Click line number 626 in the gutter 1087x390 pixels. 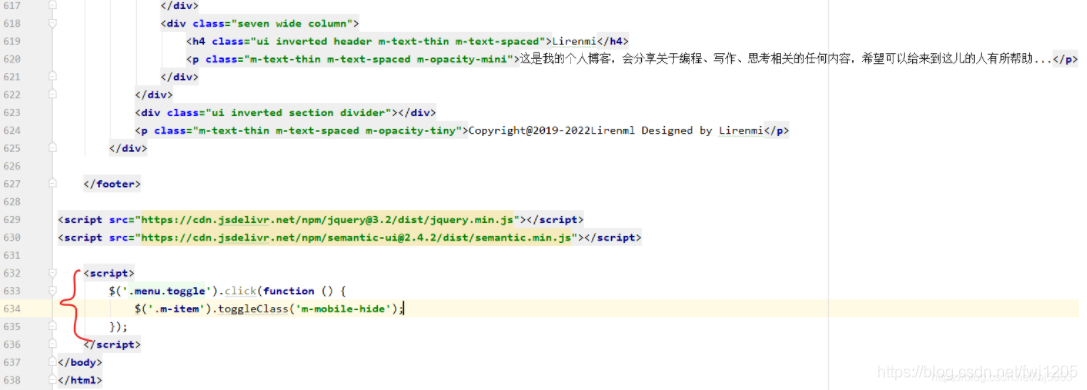(x=12, y=166)
